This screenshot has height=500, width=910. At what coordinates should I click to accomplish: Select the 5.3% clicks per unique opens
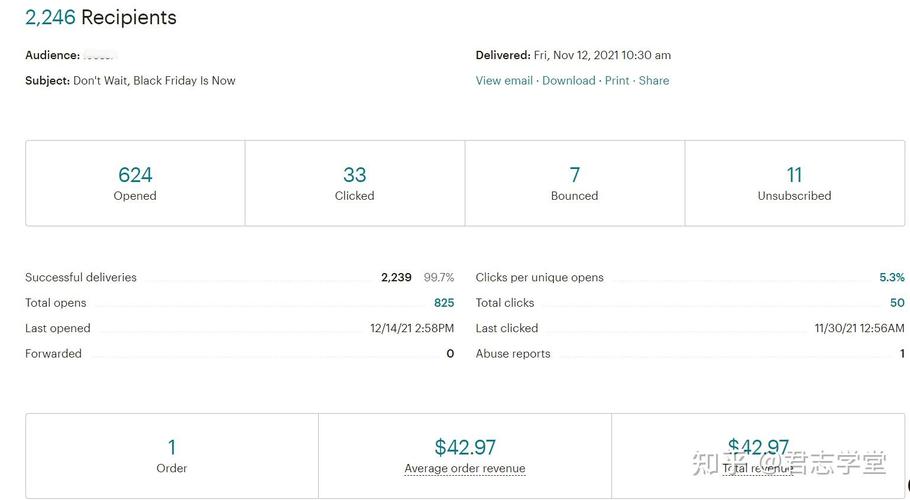[892, 277]
